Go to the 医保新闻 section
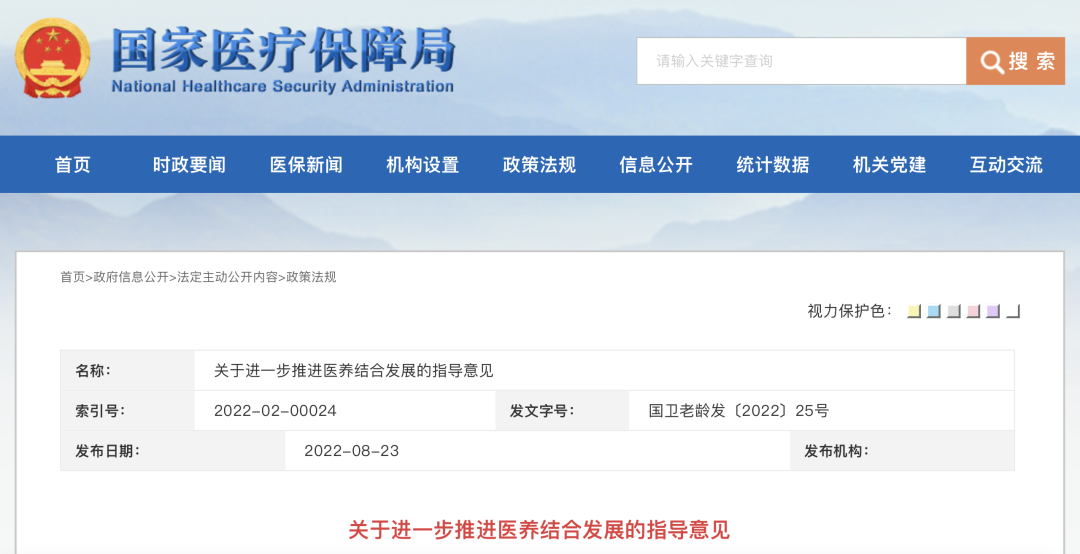The image size is (1080, 554). [x=306, y=165]
